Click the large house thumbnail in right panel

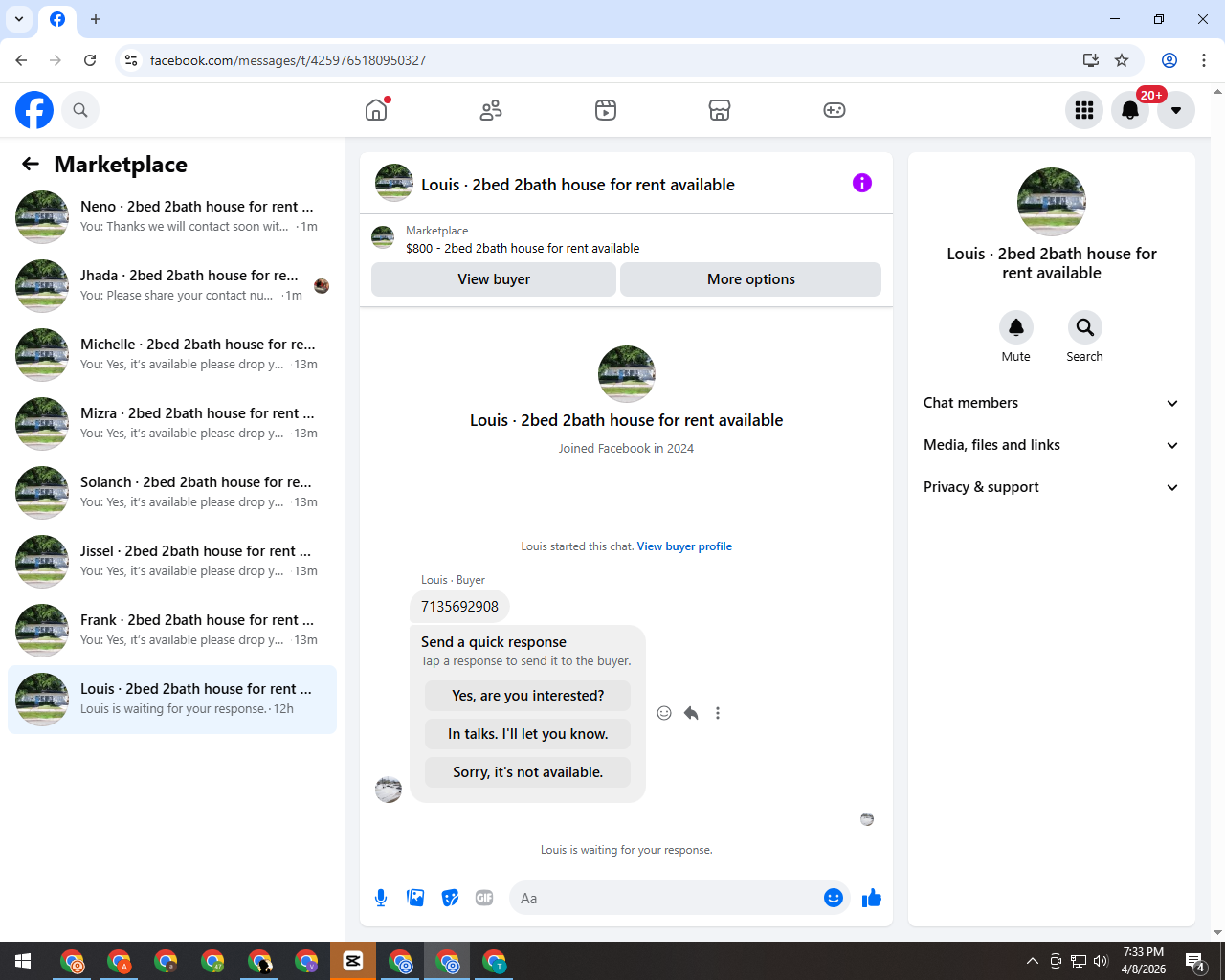1052,202
